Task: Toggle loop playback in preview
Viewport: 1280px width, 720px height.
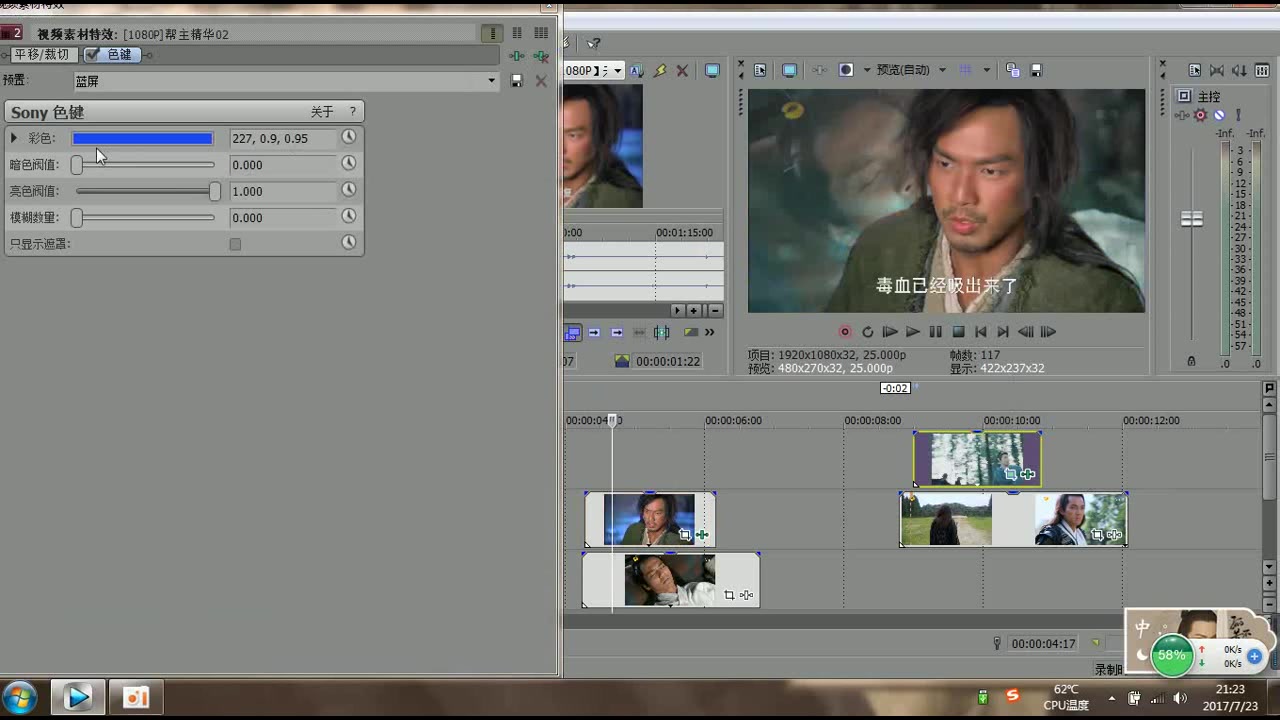Action: (x=867, y=332)
